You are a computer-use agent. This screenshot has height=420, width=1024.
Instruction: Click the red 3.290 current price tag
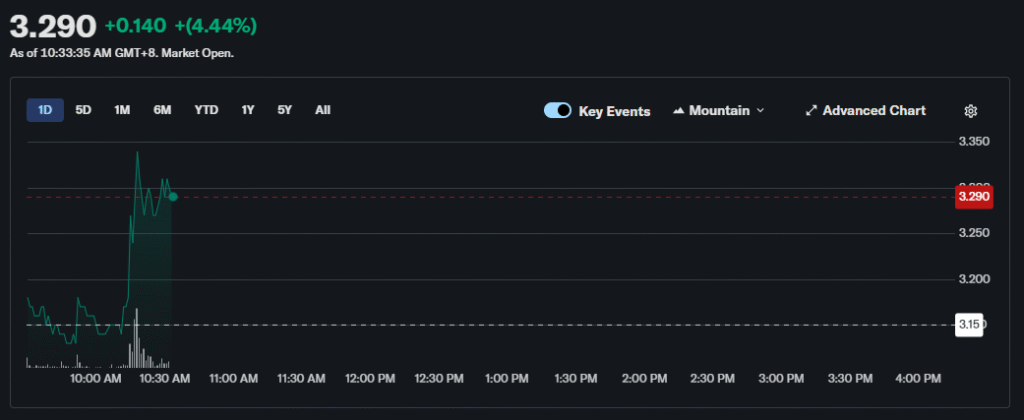point(973,197)
